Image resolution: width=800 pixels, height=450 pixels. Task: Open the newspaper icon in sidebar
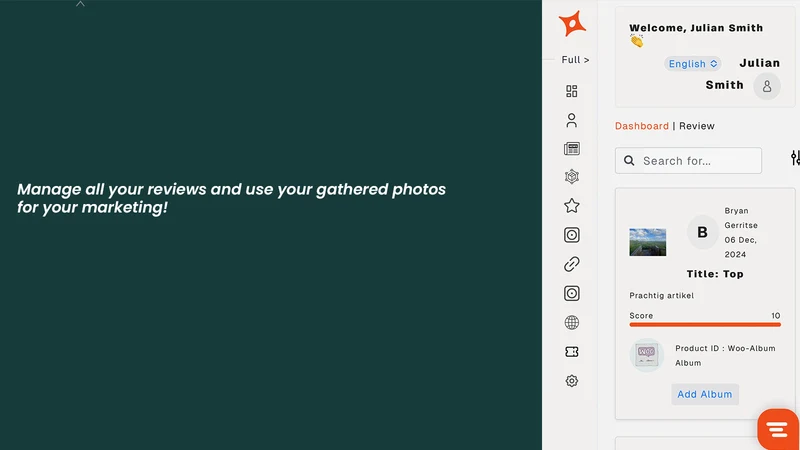571,148
